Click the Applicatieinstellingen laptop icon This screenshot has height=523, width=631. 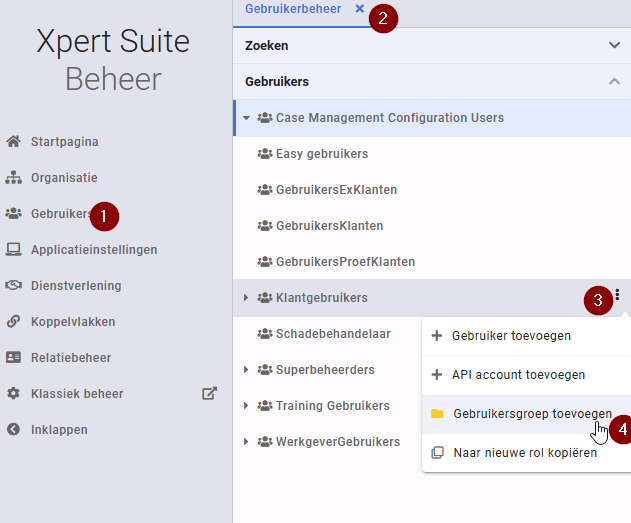(x=13, y=249)
